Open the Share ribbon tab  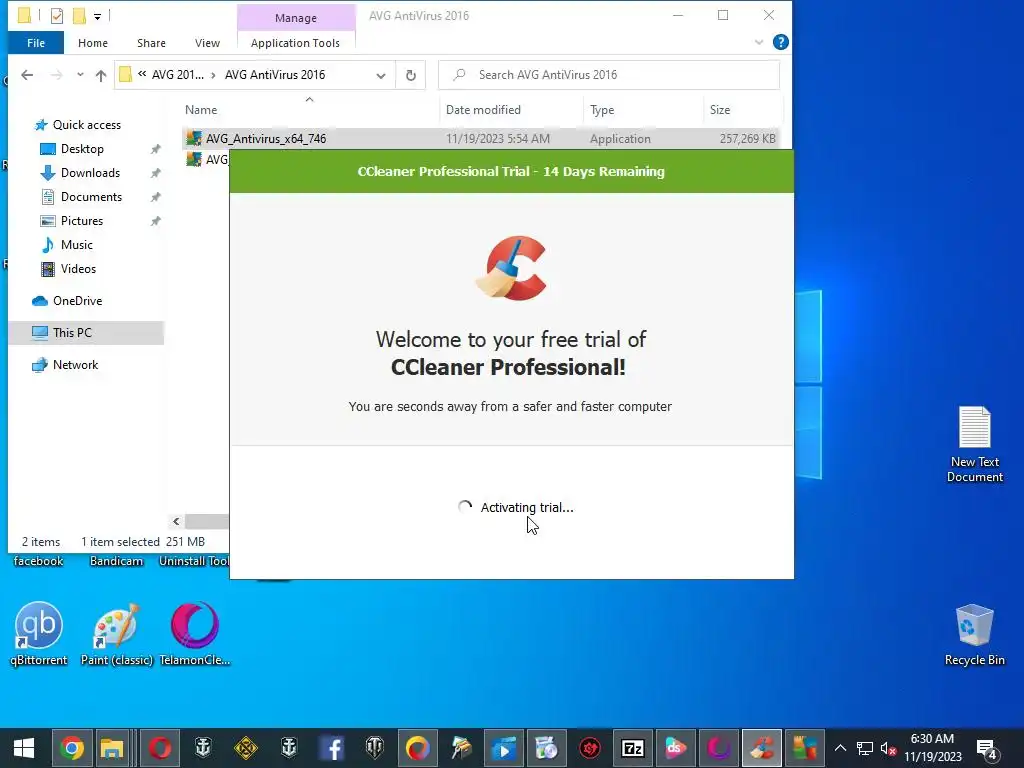pyautogui.click(x=151, y=43)
